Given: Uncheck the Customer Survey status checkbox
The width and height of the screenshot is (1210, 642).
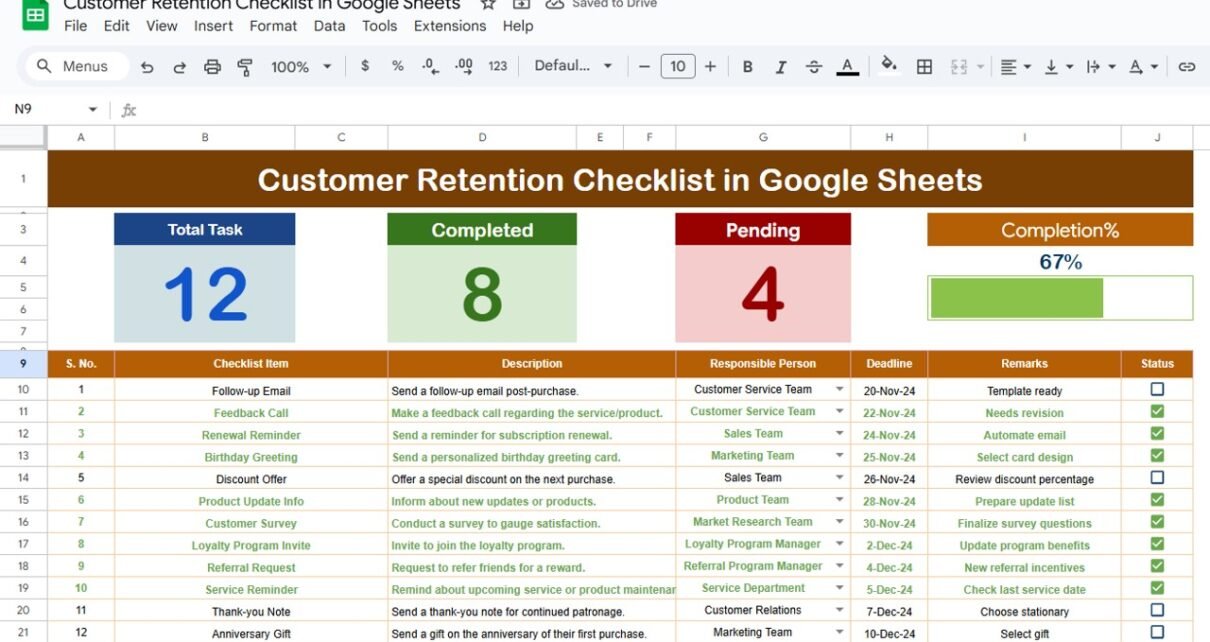Looking at the screenshot, I should (1157, 521).
